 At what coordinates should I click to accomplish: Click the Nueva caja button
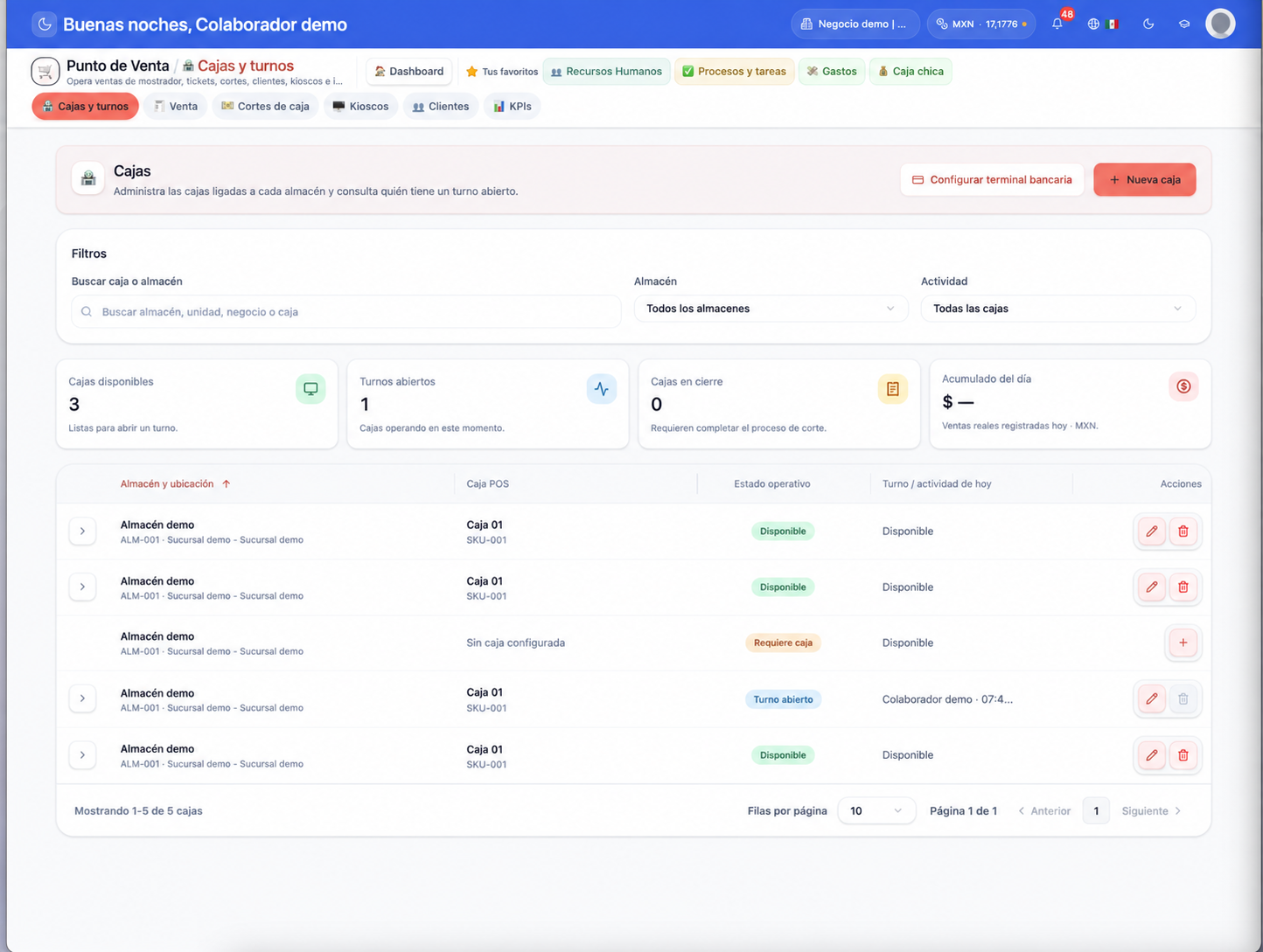[1145, 179]
